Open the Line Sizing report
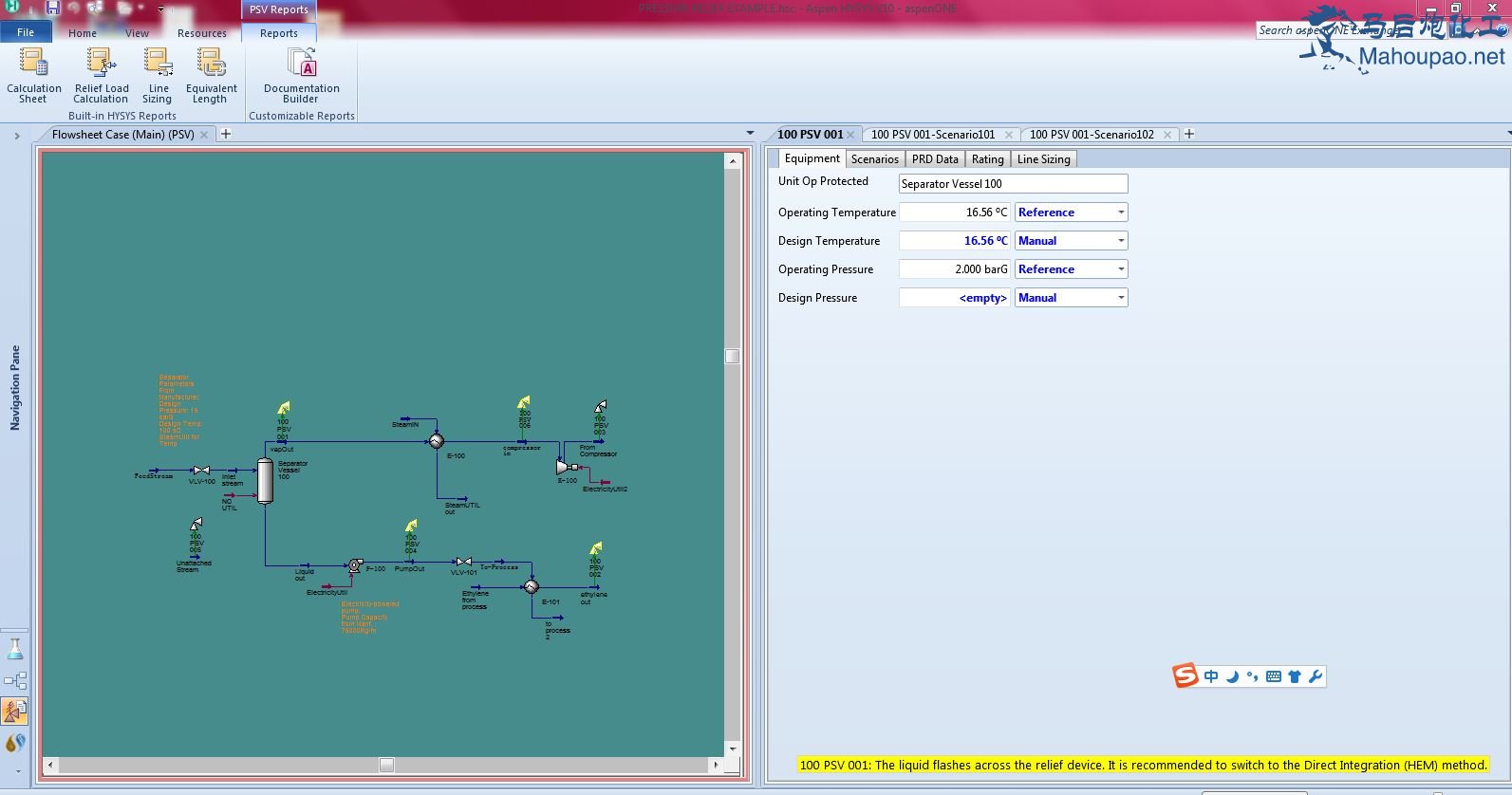This screenshot has width=1512, height=795. point(158,76)
